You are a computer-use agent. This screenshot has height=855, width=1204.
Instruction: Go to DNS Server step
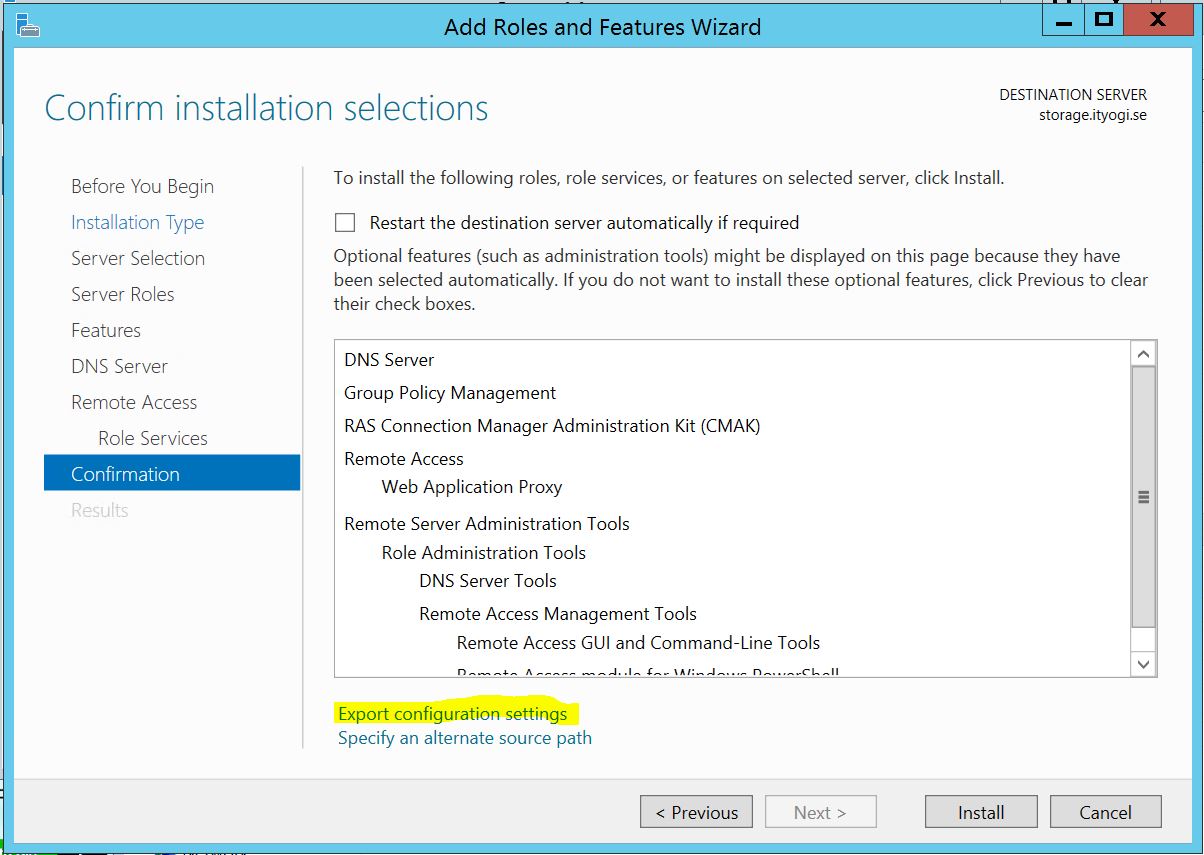click(x=119, y=366)
